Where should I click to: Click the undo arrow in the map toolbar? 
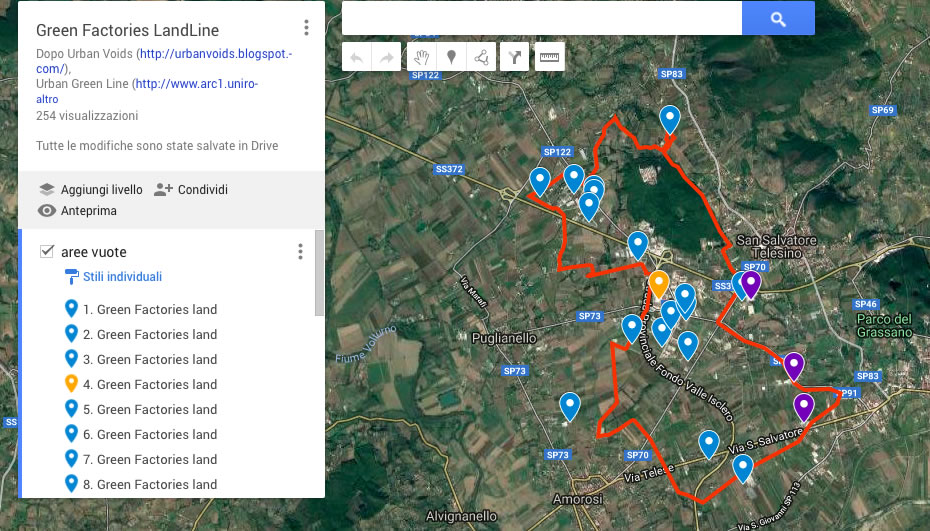pos(357,57)
